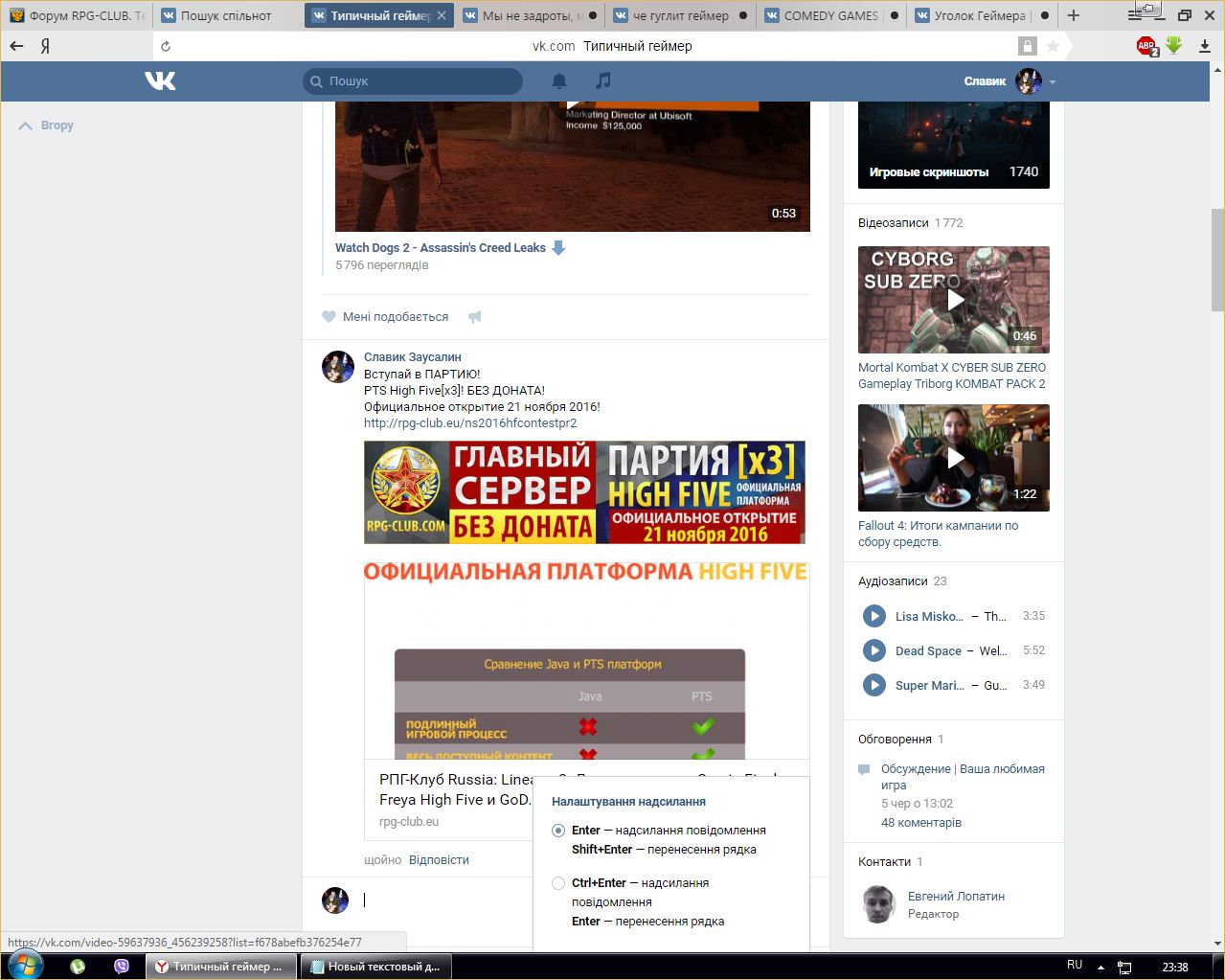Click the megaphone share icon
Image resolution: width=1225 pixels, height=980 pixels.
coord(474,317)
